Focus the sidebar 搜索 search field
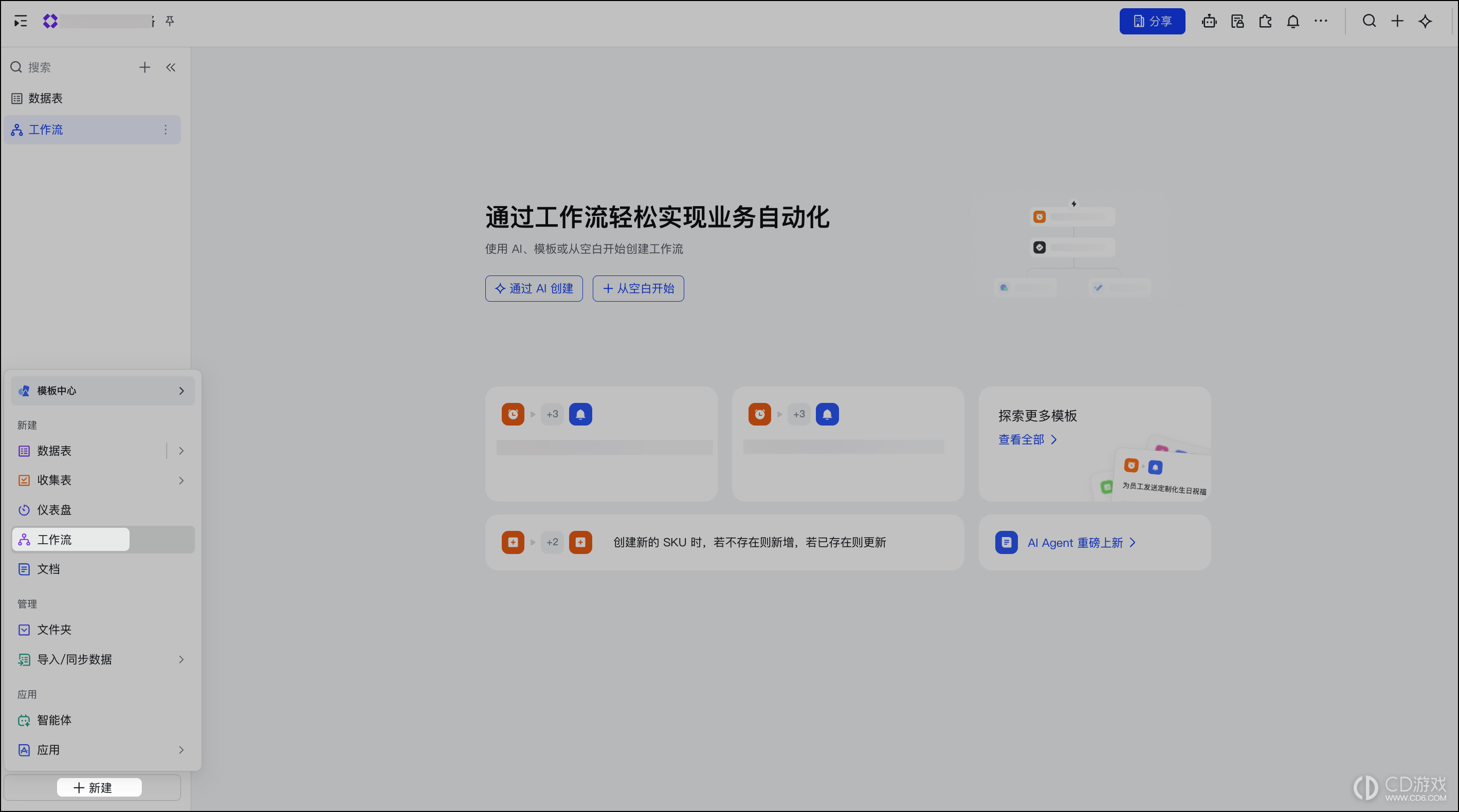 point(68,67)
